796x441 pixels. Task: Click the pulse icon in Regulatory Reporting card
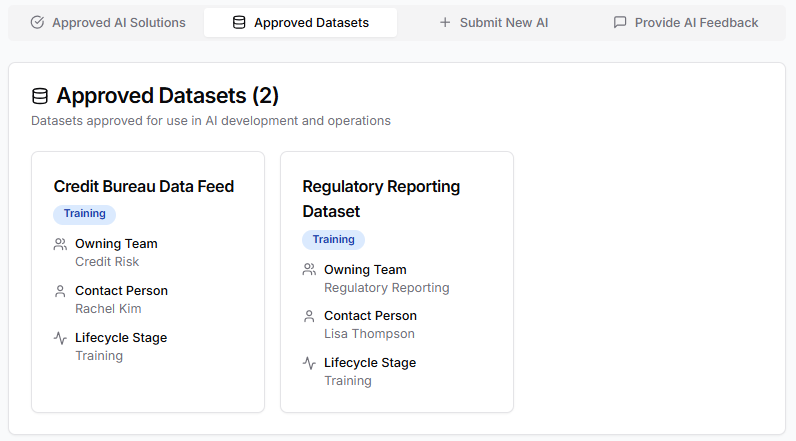click(309, 363)
